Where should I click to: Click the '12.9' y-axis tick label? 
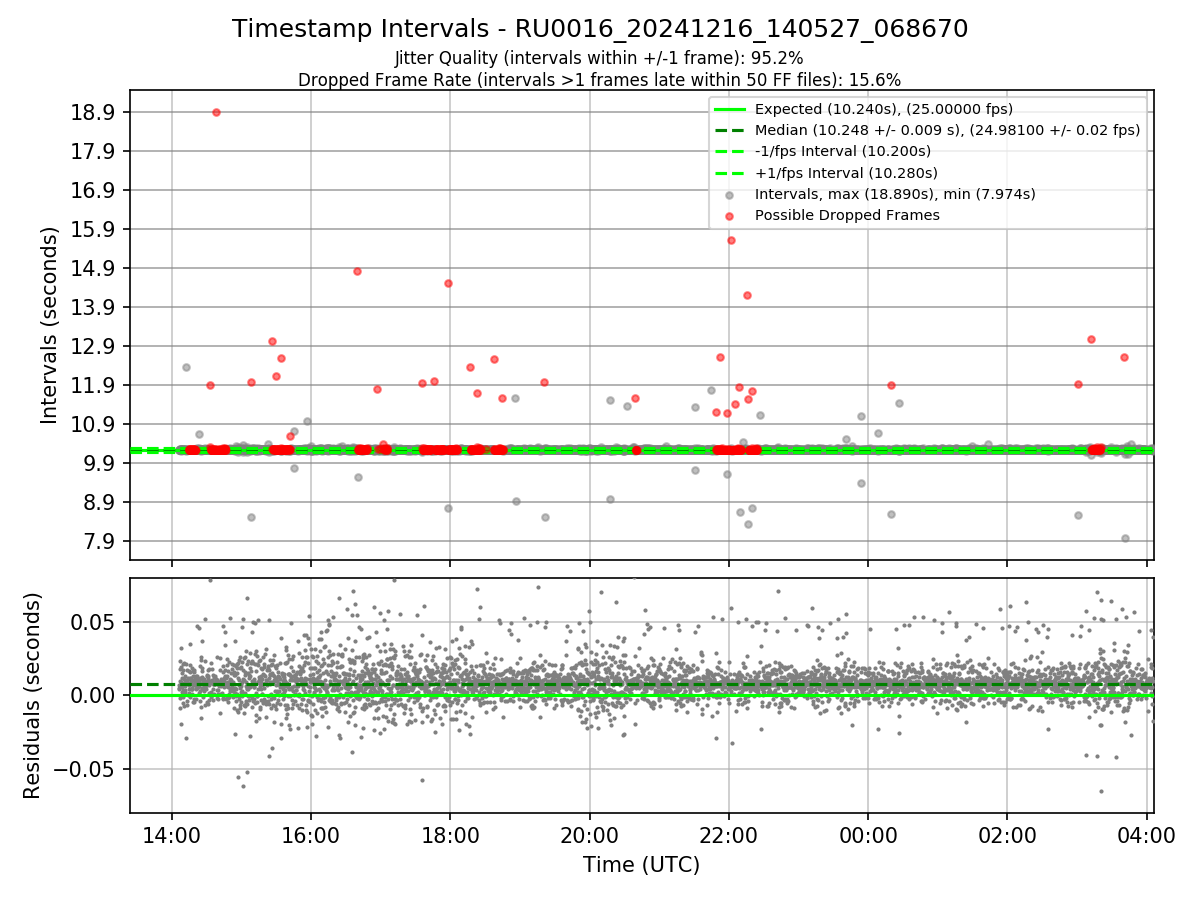click(x=91, y=346)
